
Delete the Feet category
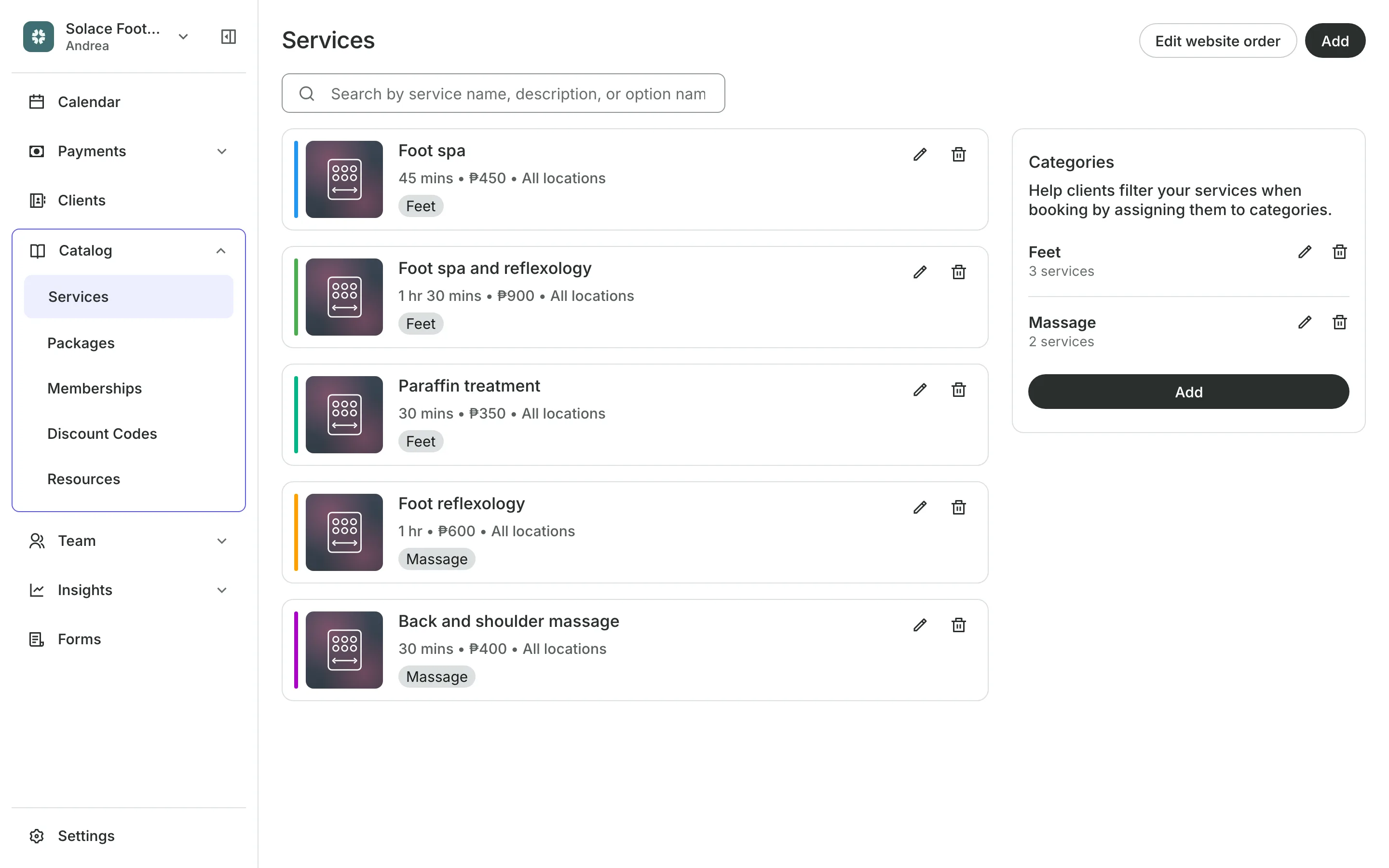click(x=1339, y=252)
